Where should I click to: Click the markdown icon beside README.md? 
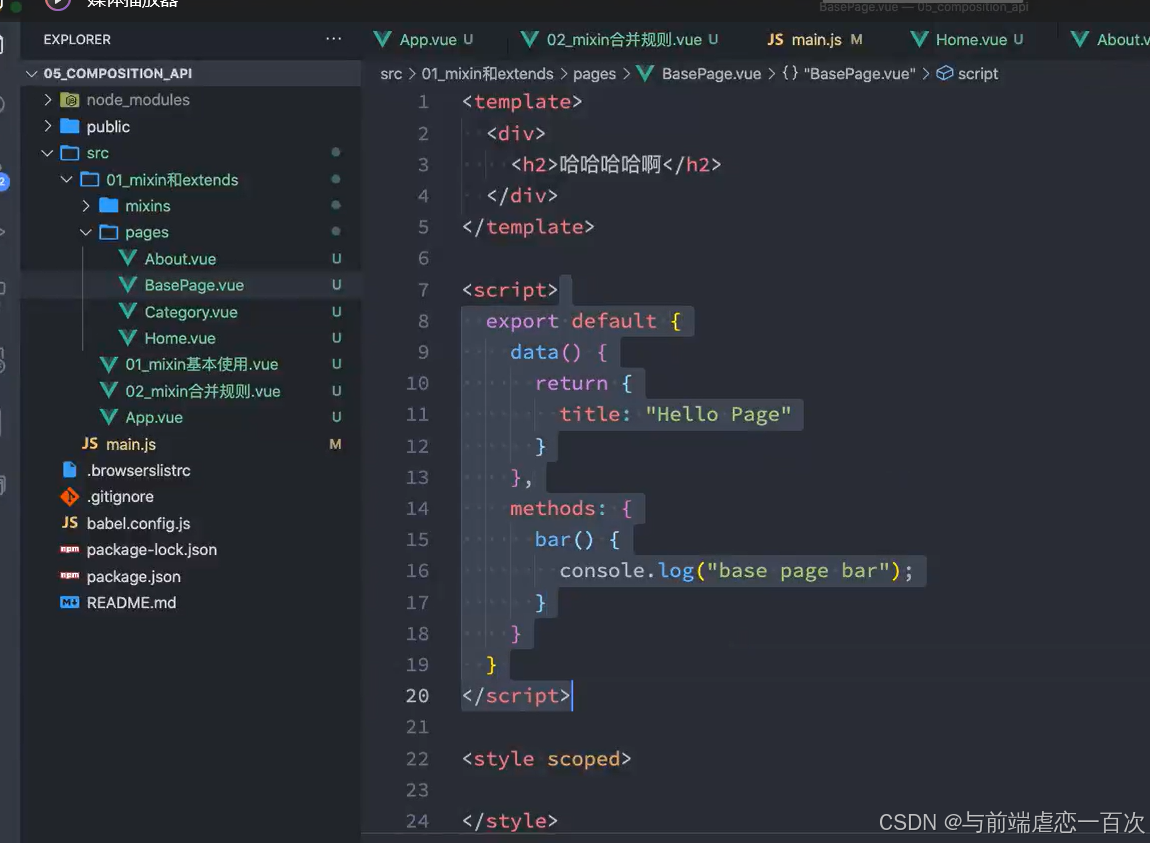(x=70, y=602)
